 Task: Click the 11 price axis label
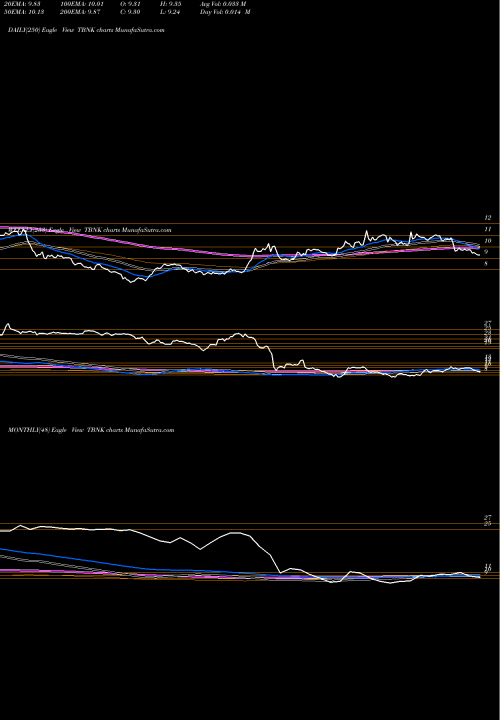[487, 229]
